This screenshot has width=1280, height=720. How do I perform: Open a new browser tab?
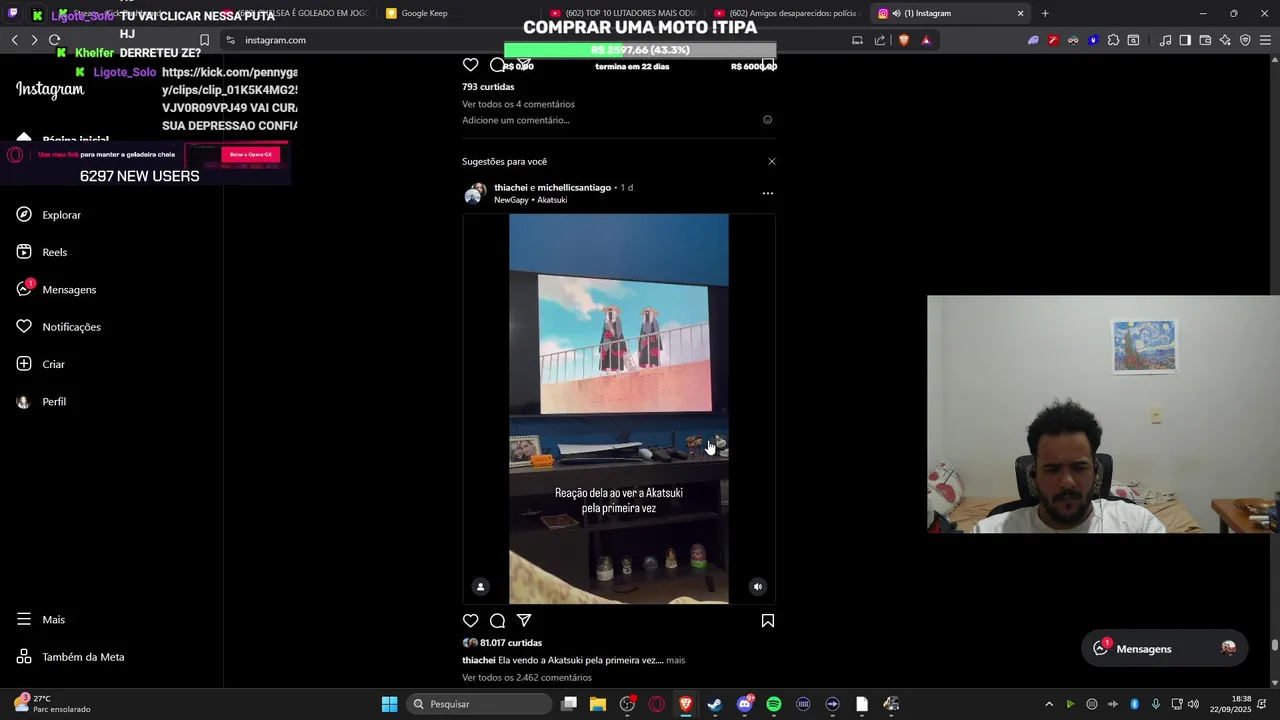coord(1045,13)
